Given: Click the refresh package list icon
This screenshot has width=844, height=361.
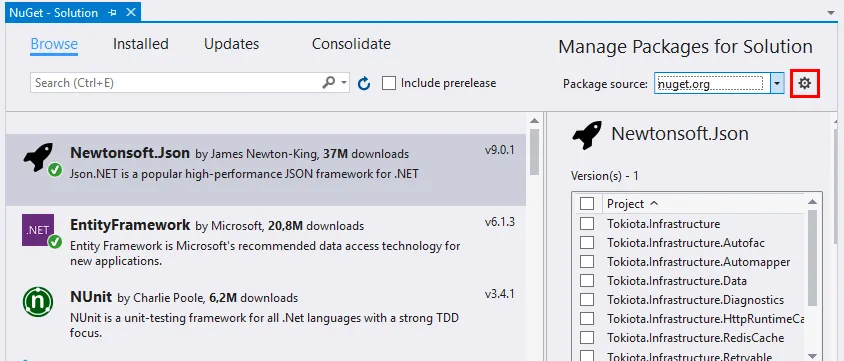Looking at the screenshot, I should click(x=364, y=83).
